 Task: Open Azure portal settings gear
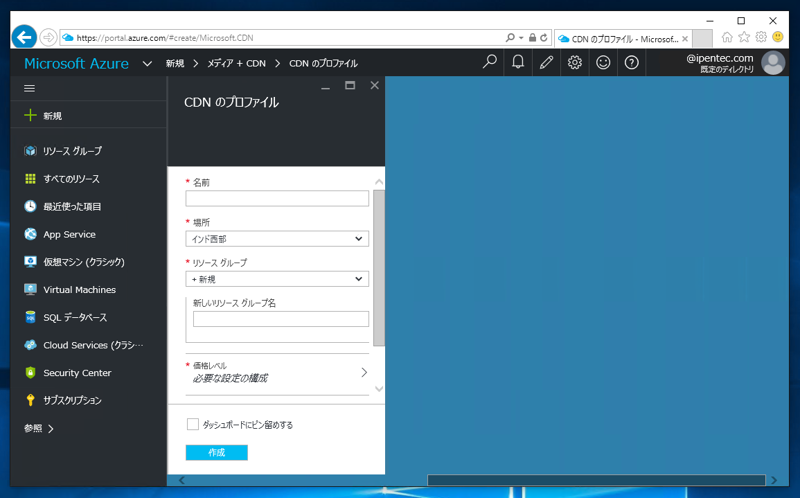click(575, 62)
